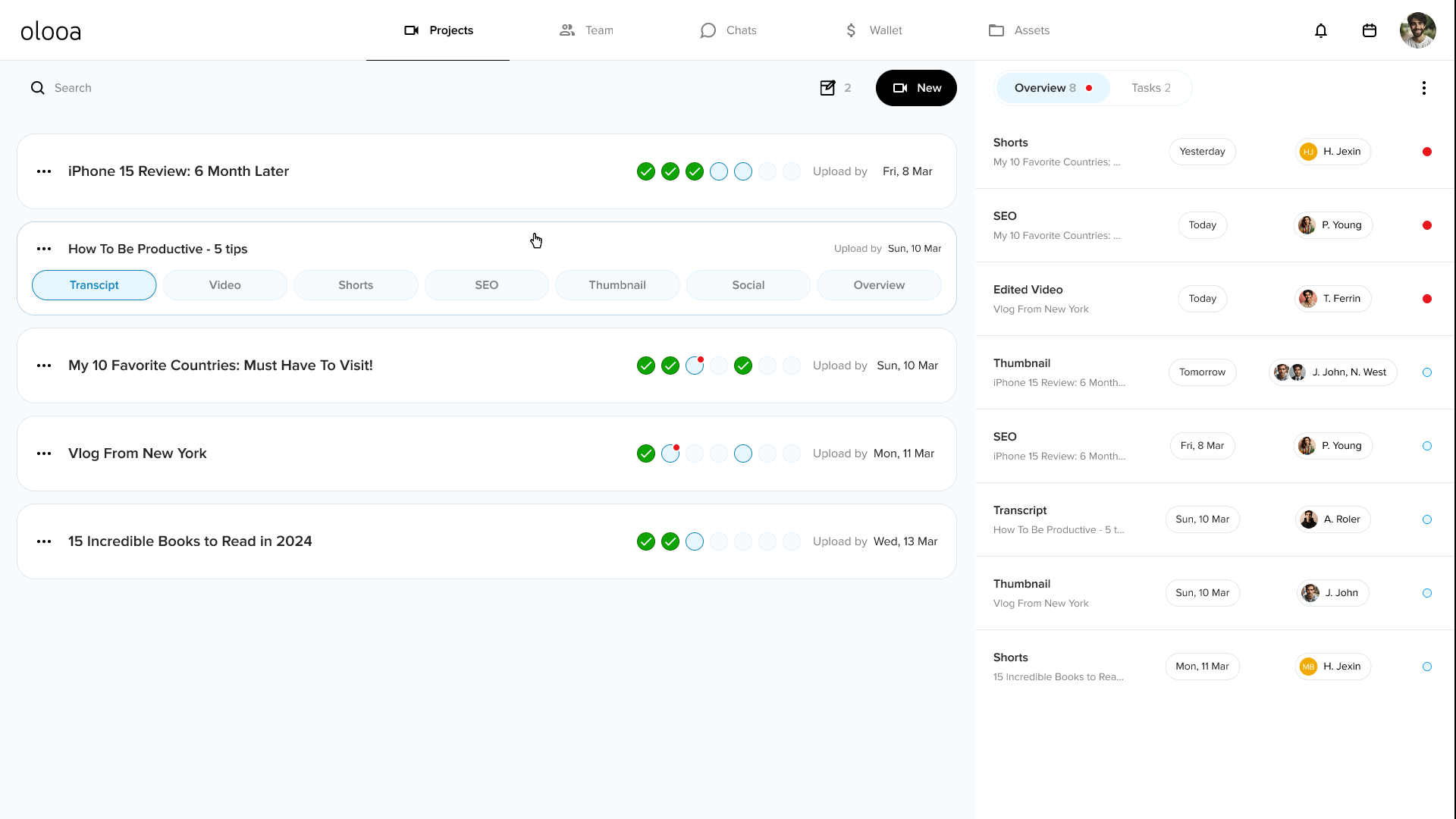This screenshot has height=819, width=1456.
Task: Expand the three-dot menu for Vlog From New York
Action: [44, 453]
